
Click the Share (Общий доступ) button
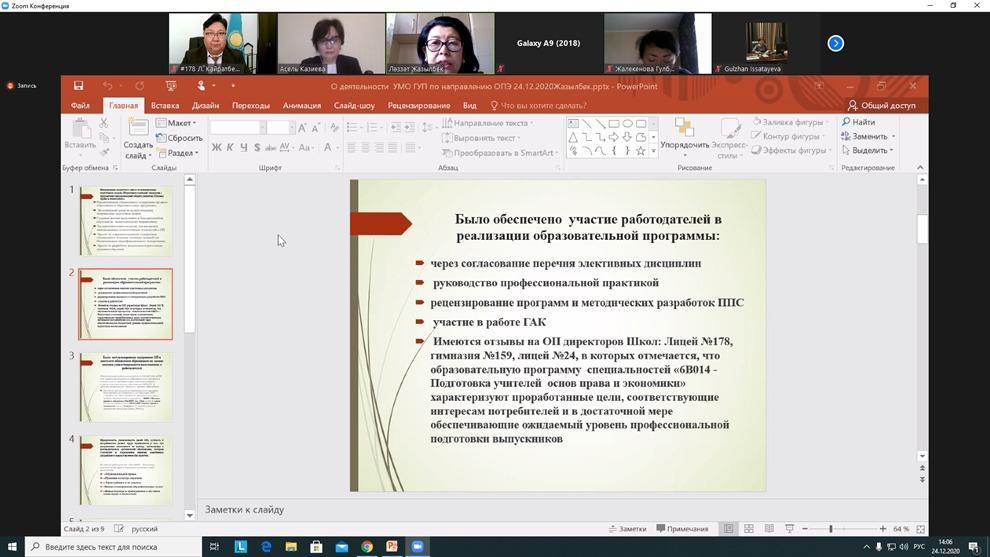tap(881, 105)
